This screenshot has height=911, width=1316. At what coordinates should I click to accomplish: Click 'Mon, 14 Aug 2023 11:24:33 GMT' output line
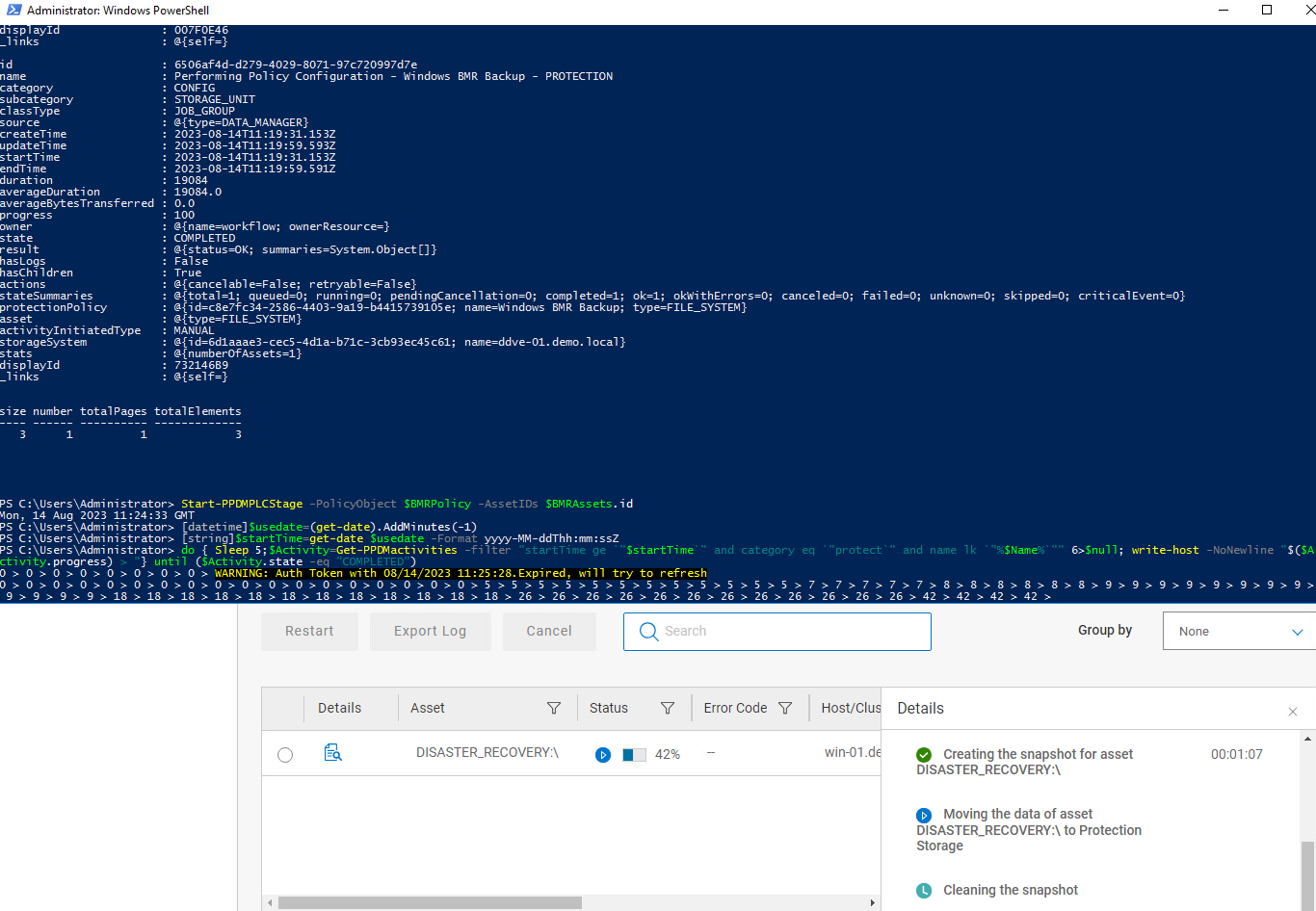97,515
